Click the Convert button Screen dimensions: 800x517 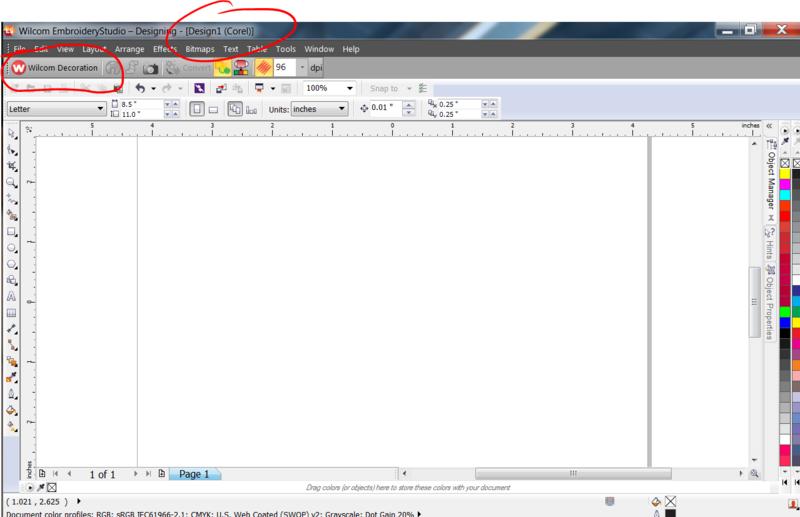188,68
